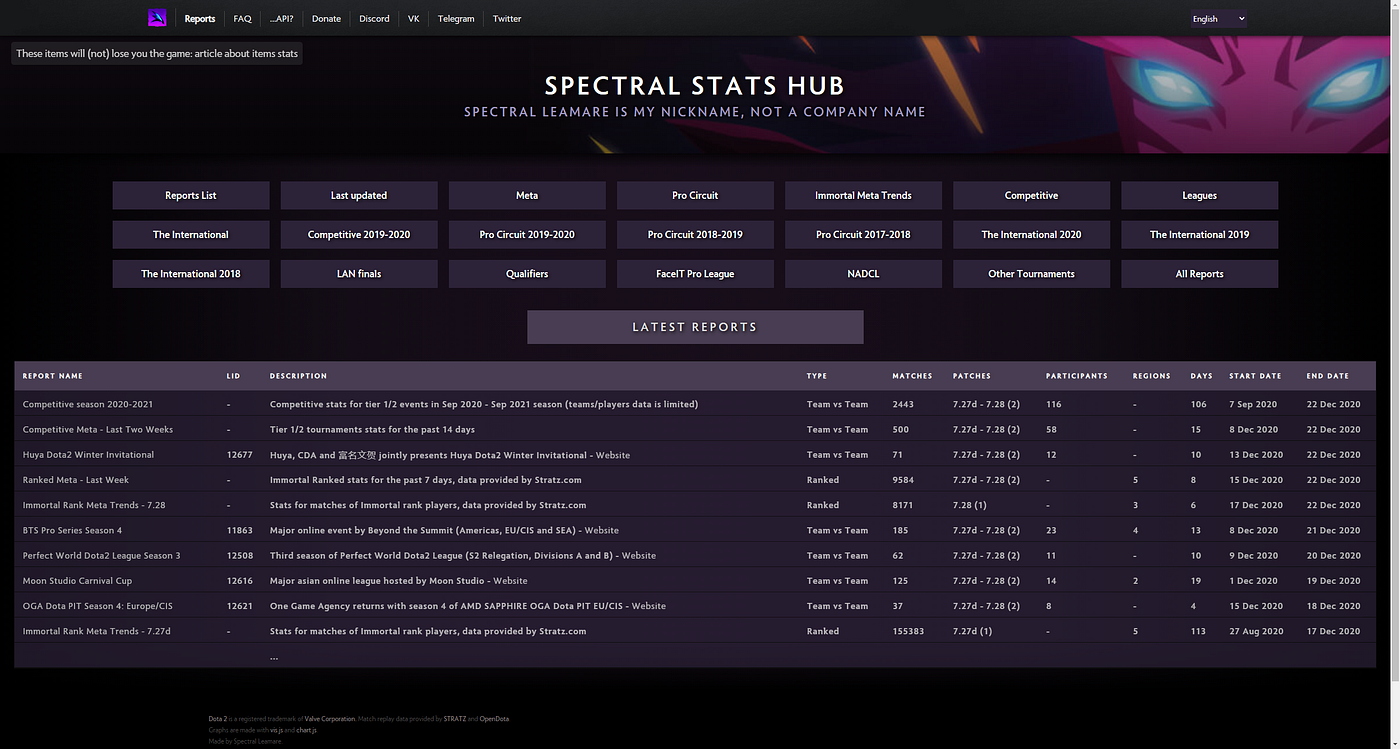Open the NADCL category
The width and height of the screenshot is (1400, 749).
pos(863,273)
